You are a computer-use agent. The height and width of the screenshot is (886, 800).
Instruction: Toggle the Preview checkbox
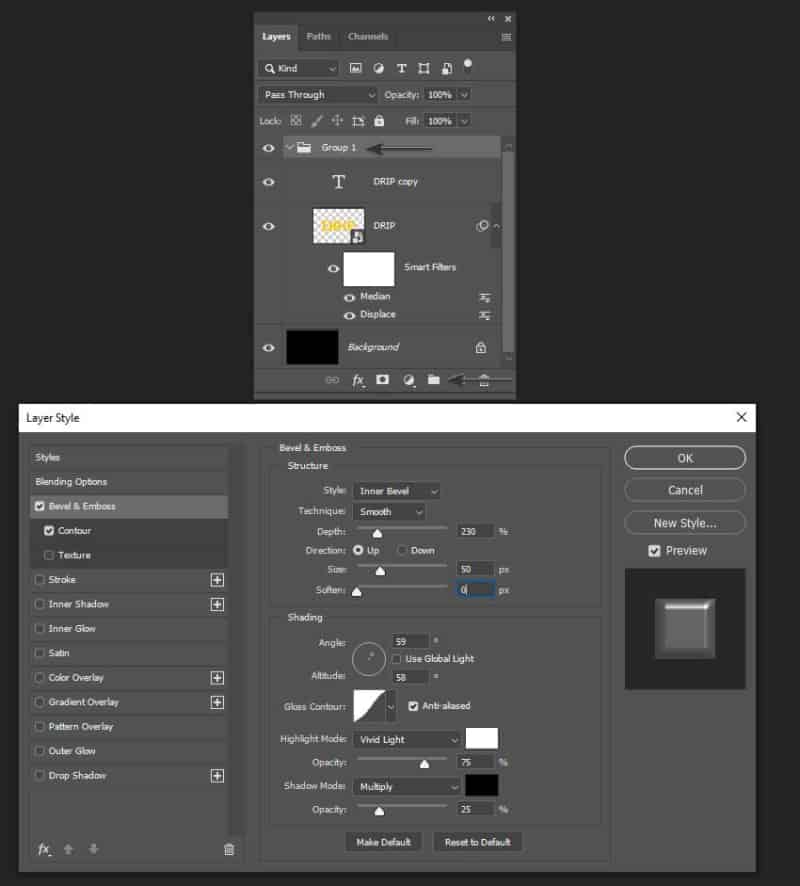click(654, 551)
